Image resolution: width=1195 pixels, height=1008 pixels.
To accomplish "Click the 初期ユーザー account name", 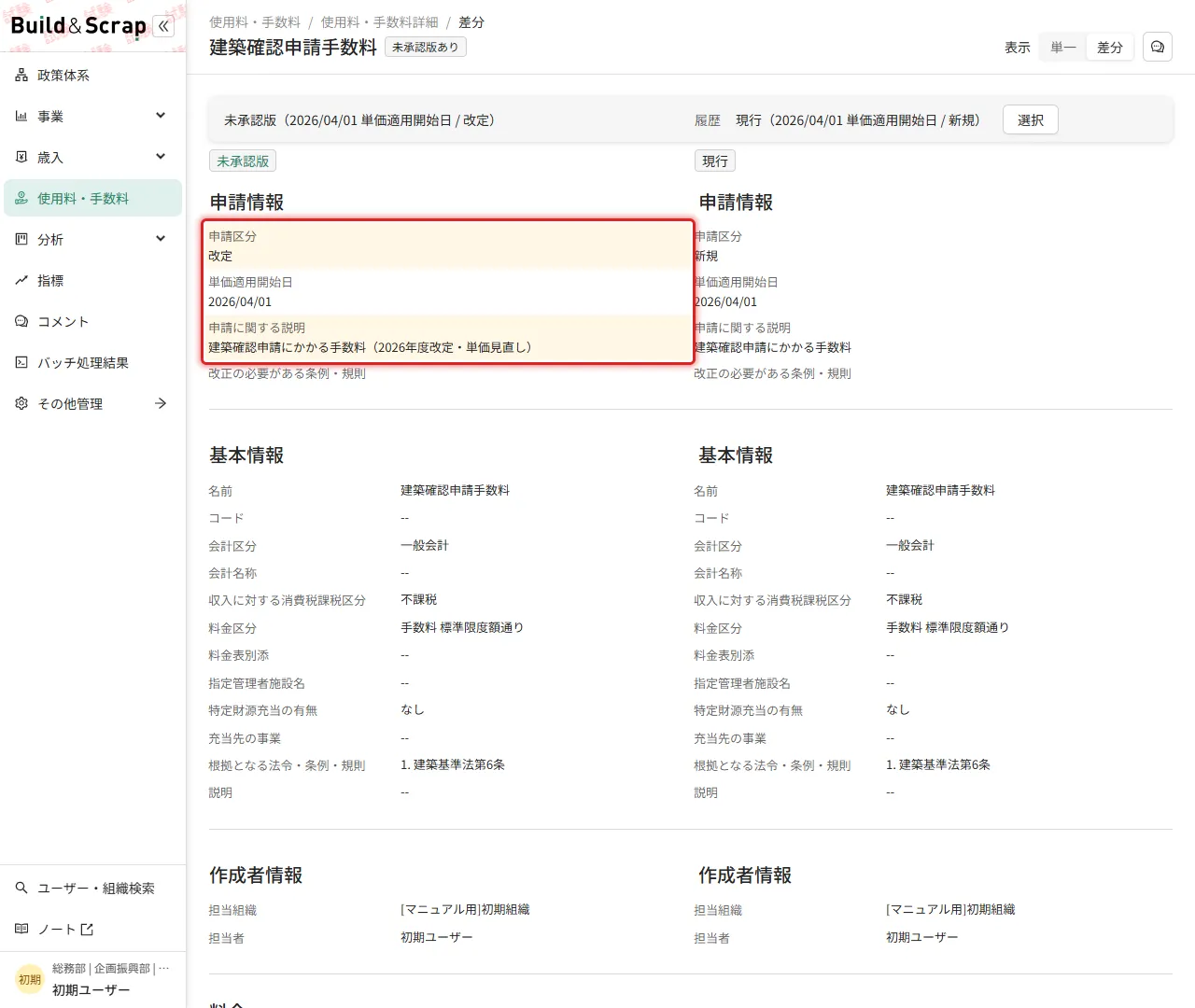I will 91,990.
